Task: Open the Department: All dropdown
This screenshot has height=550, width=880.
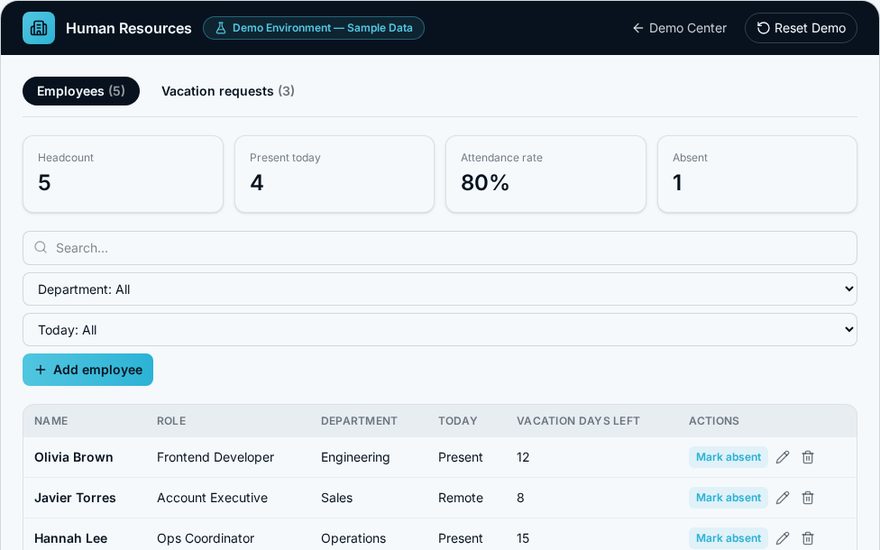Action: coord(440,290)
